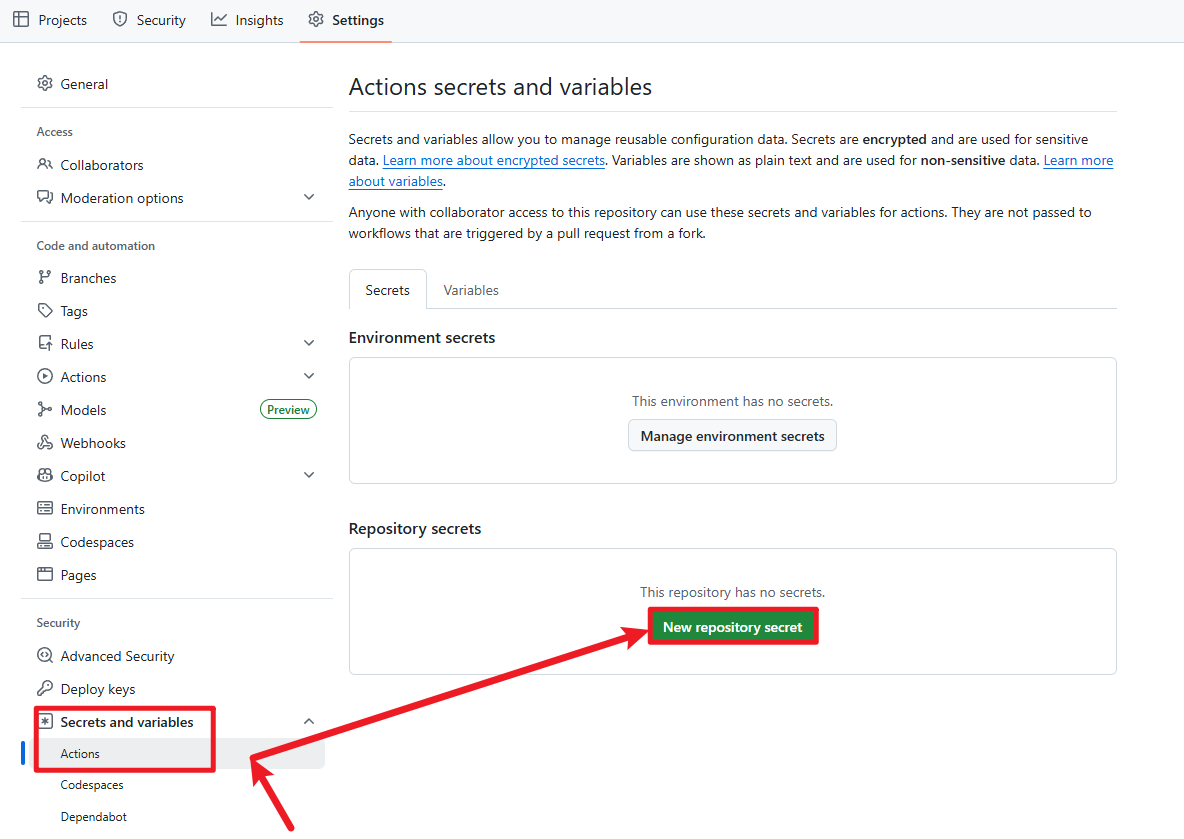
Task: Click the Actions play-circle icon
Action: [x=45, y=377]
